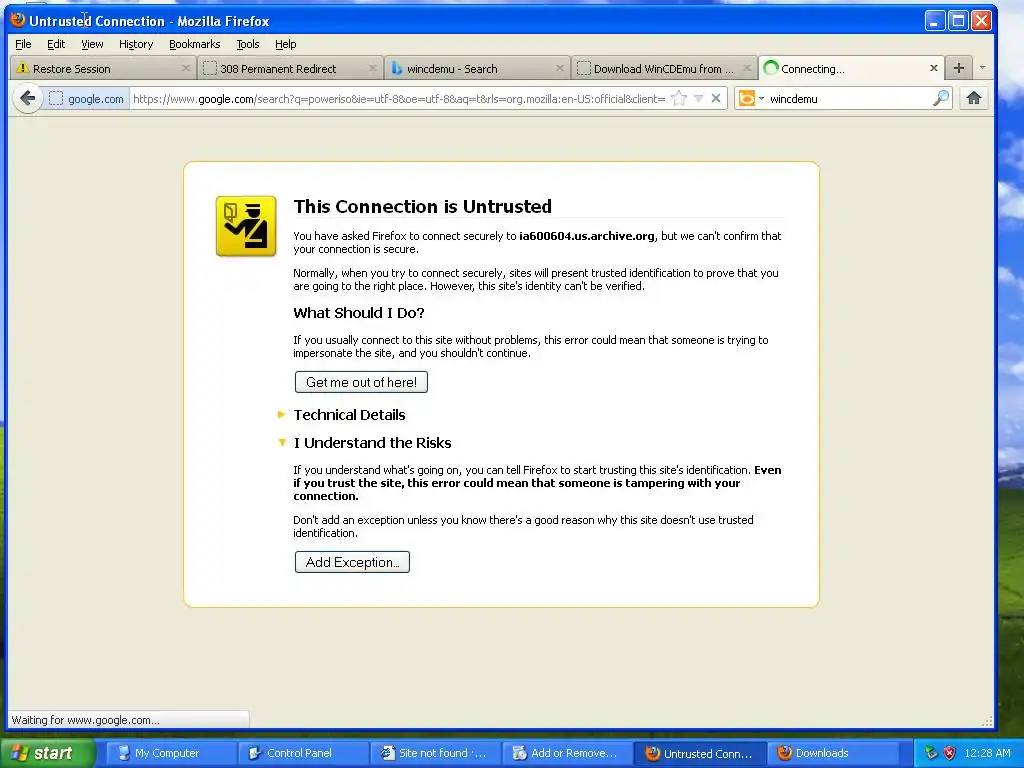
Task: Open the File menu
Action: (x=23, y=44)
